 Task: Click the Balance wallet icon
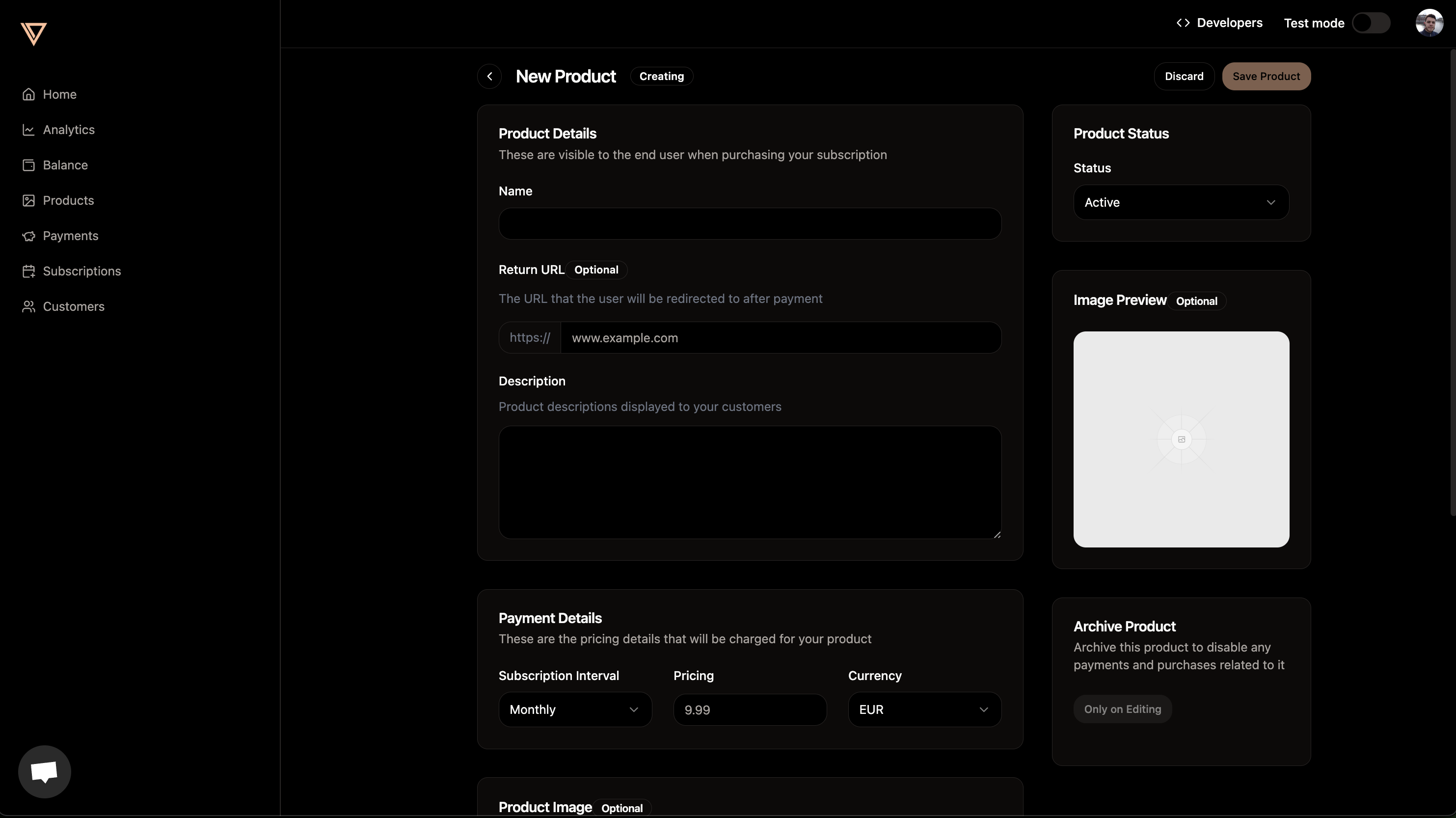click(28, 165)
